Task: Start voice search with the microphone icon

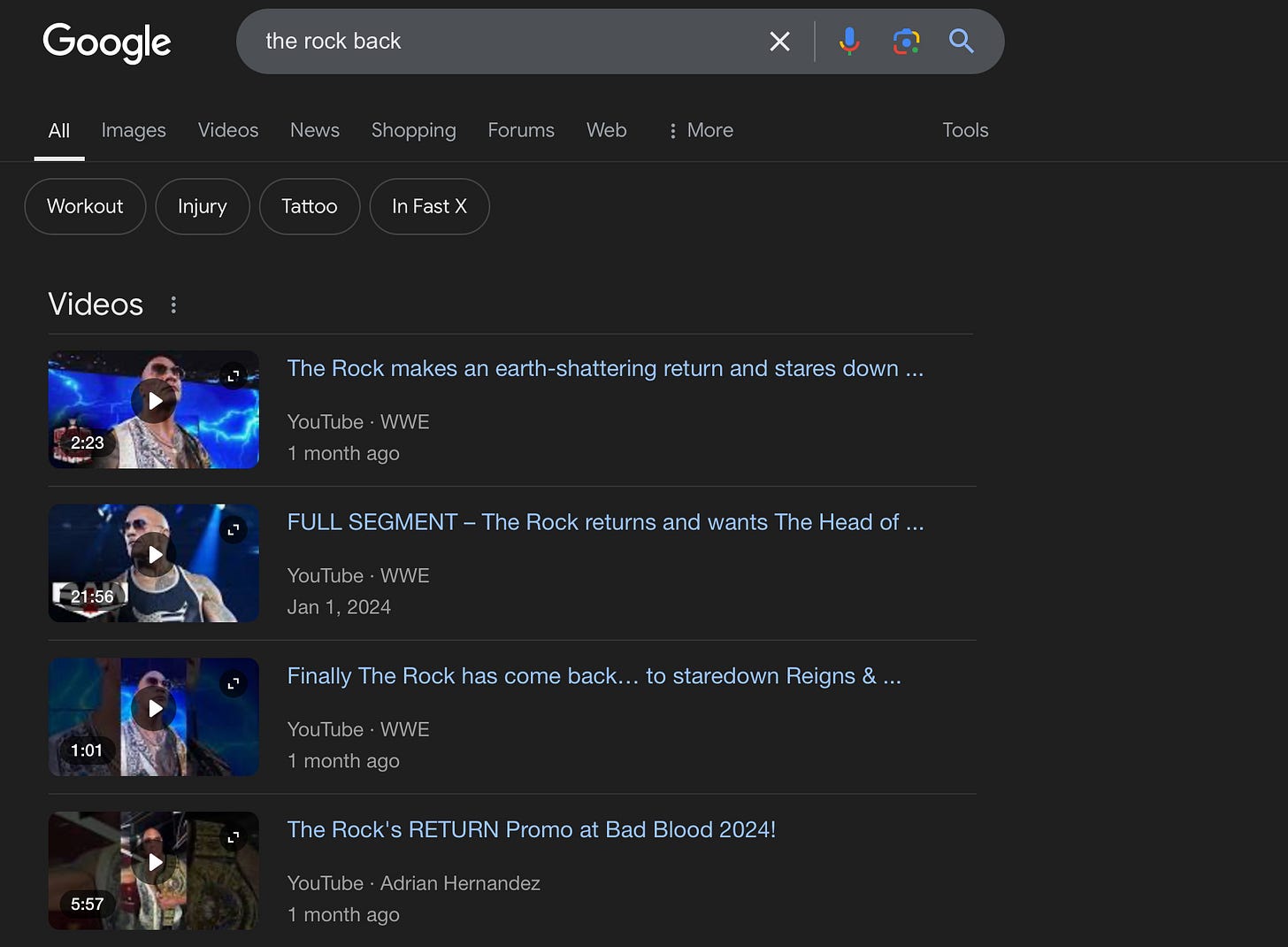Action: tap(849, 41)
